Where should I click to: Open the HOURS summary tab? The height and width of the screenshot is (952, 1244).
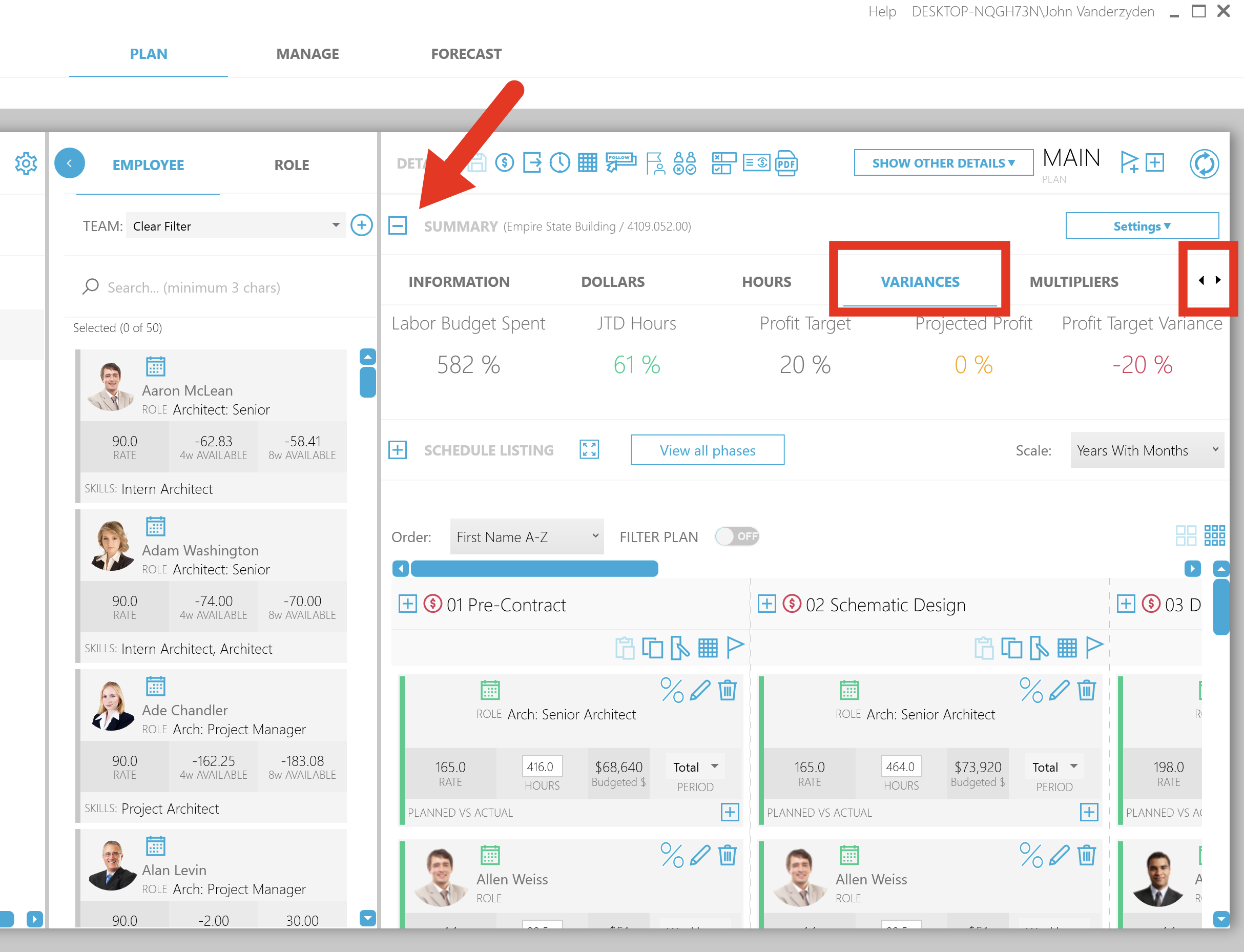pyautogui.click(x=766, y=282)
